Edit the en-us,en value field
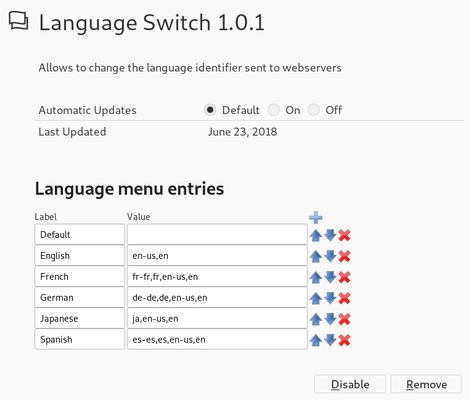Screen dimensions: 469x400 217,255
